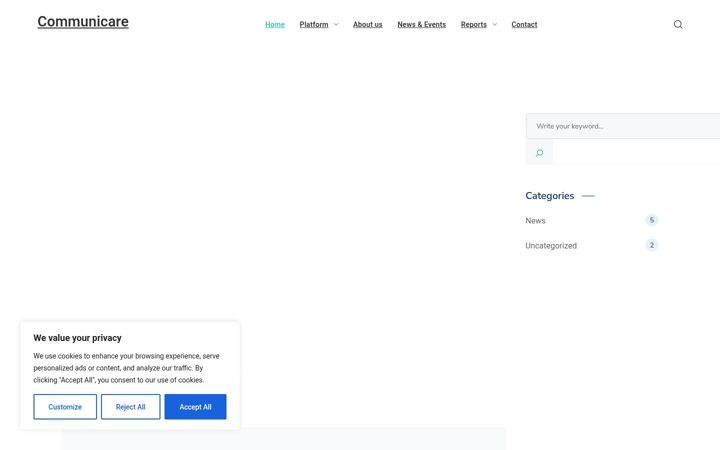Visit News & Events in navigation
Viewport: 720px width, 450px height.
tap(422, 24)
